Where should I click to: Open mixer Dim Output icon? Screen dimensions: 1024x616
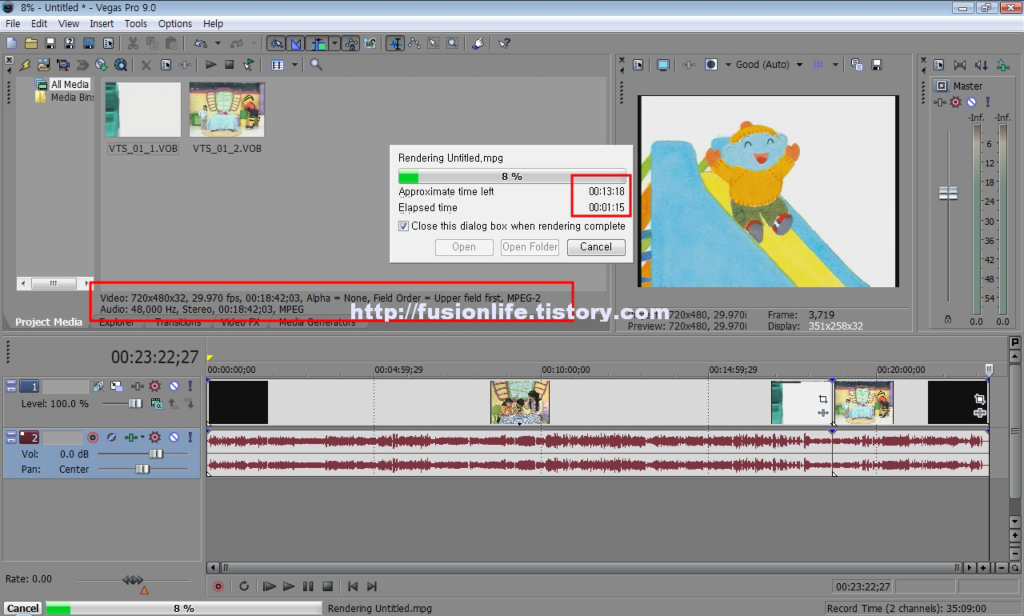point(982,65)
